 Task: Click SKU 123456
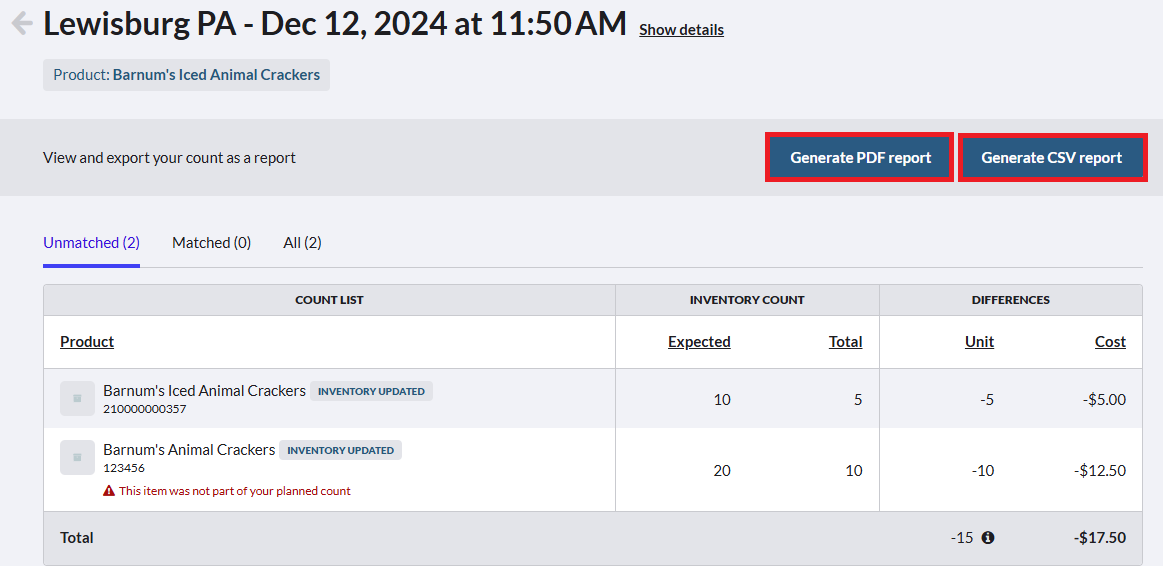point(124,468)
